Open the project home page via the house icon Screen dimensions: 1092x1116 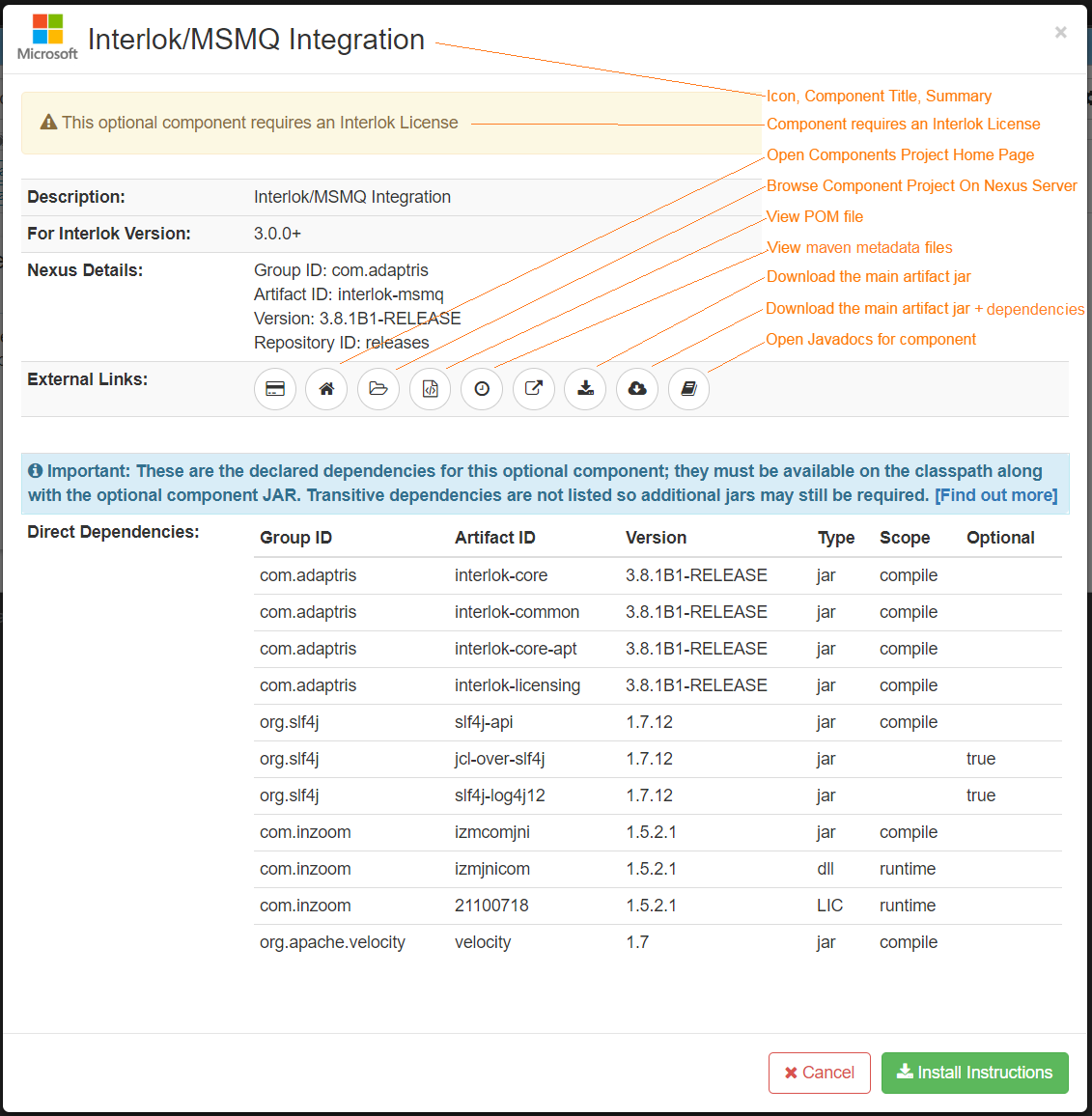pyautogui.click(x=326, y=389)
